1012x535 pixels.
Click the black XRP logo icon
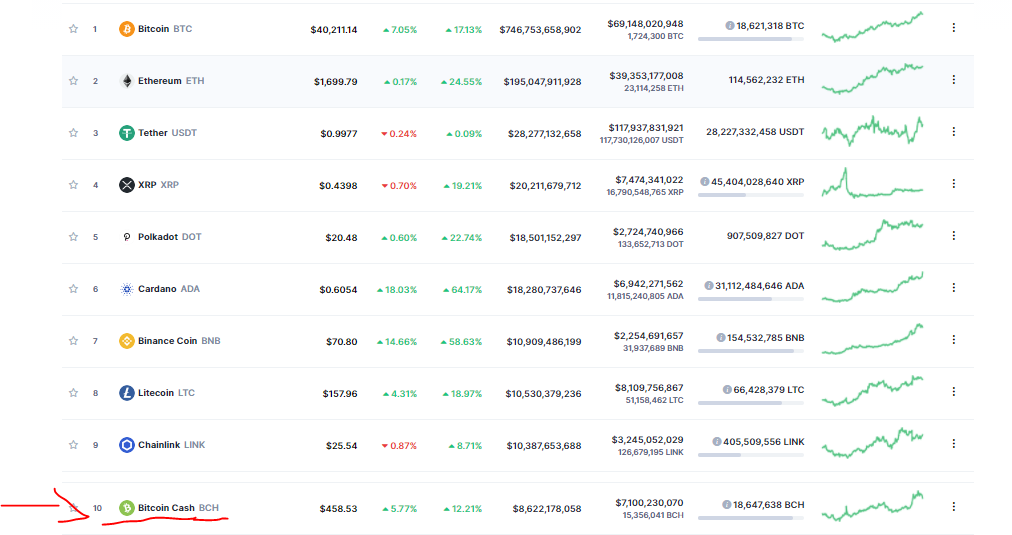tap(126, 185)
